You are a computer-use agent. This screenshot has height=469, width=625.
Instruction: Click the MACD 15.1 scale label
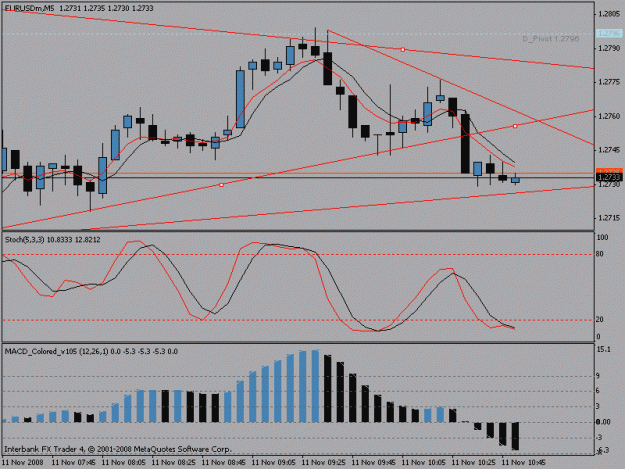point(603,349)
